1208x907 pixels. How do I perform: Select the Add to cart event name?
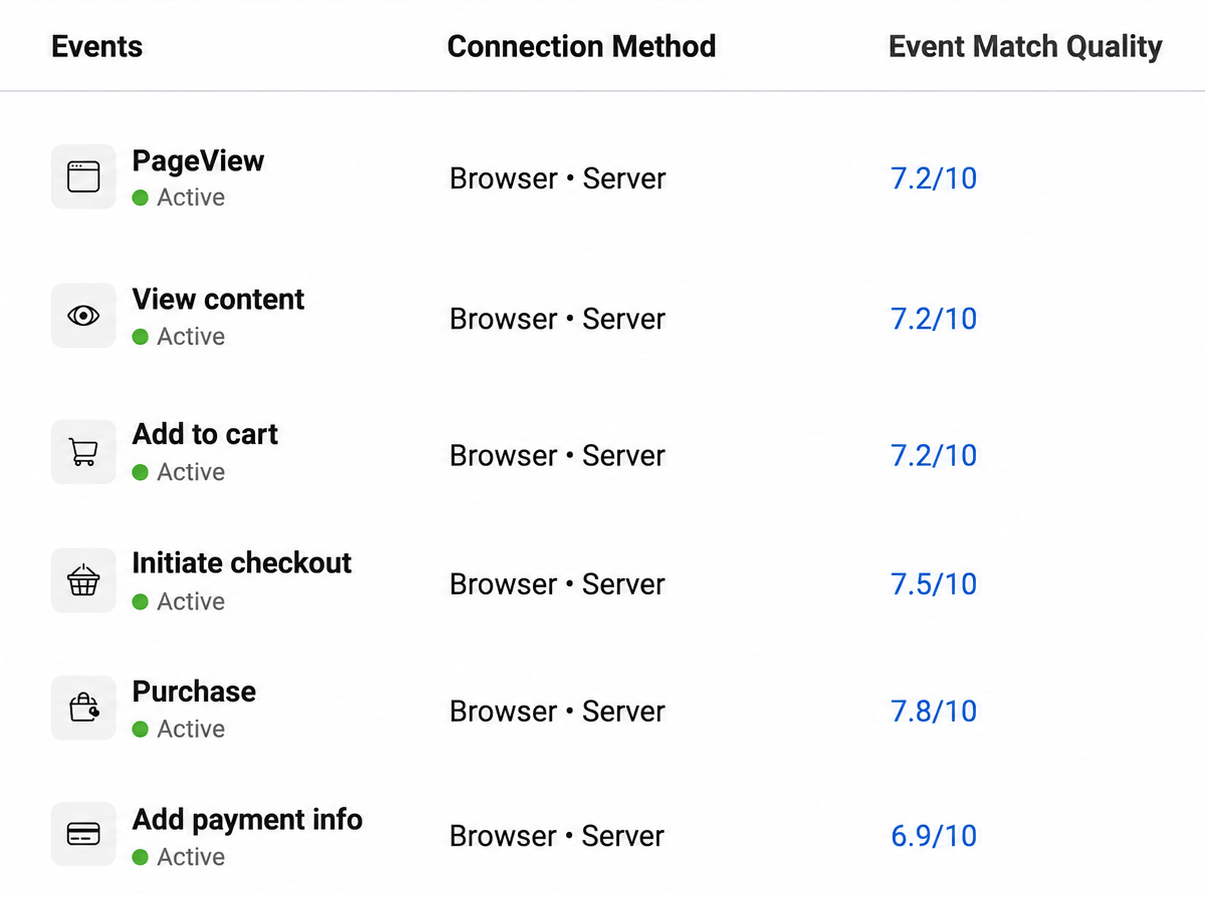205,434
